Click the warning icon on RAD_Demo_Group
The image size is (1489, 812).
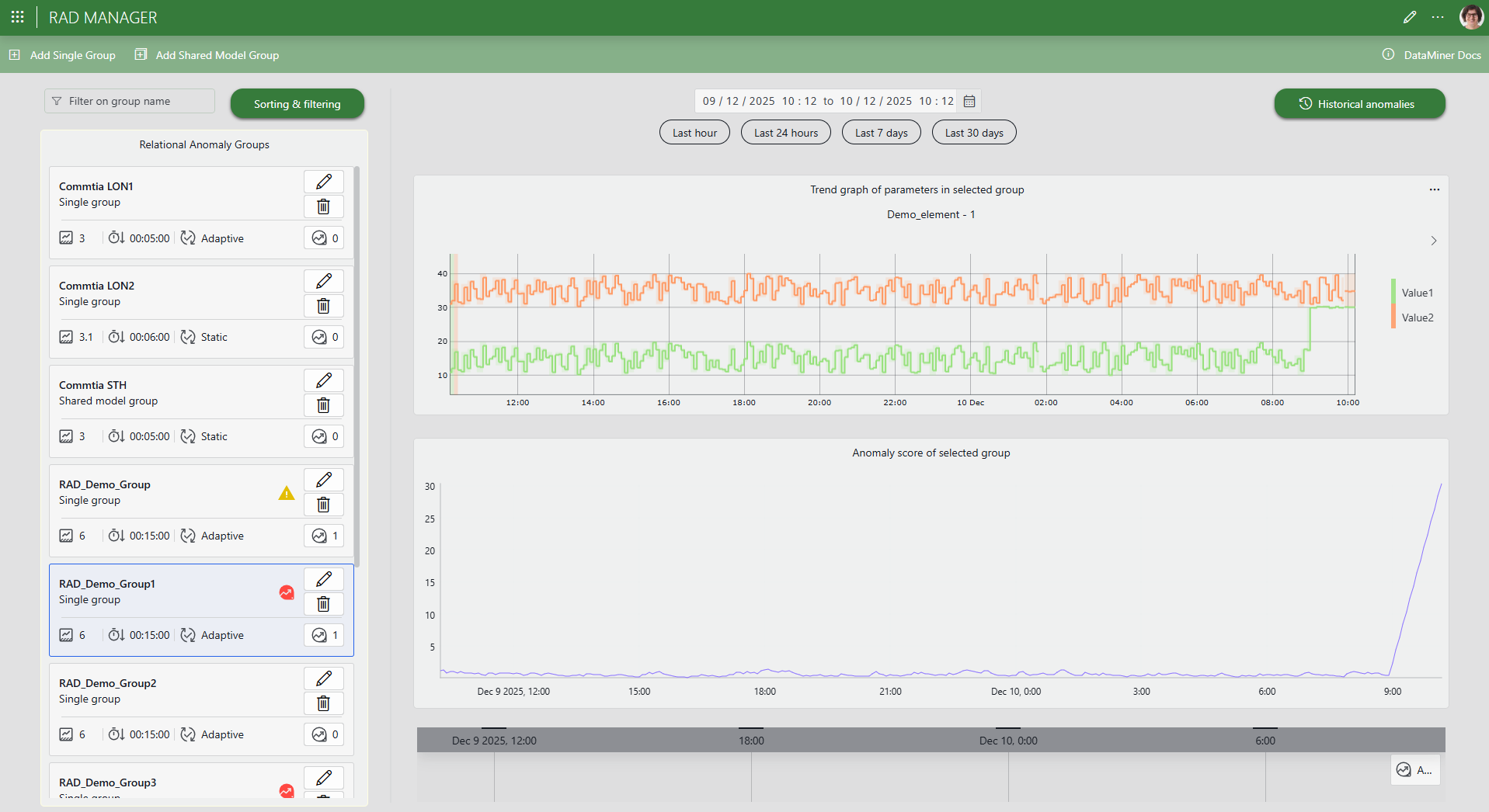point(287,494)
